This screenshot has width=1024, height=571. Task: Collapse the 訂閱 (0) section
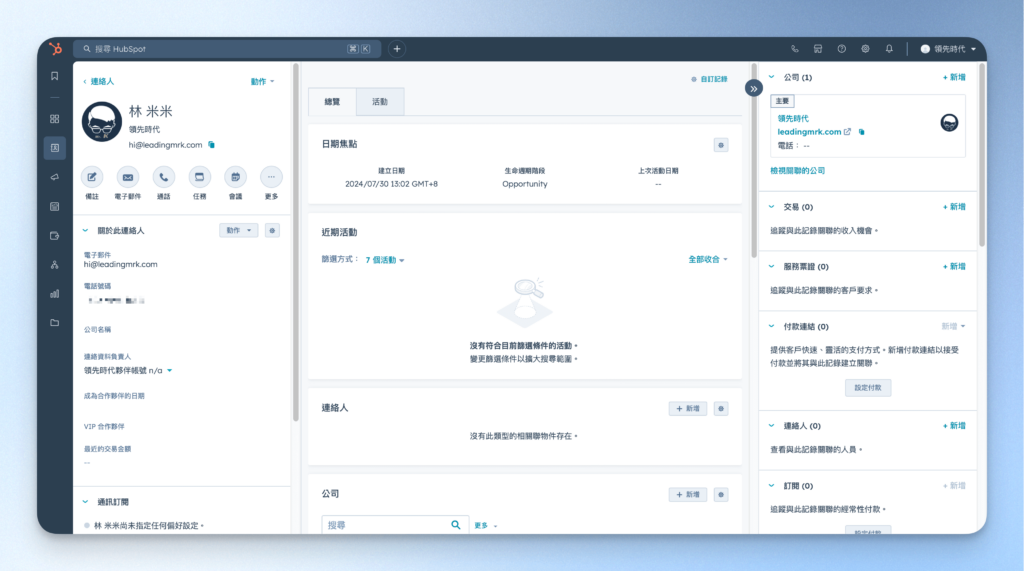[772, 485]
